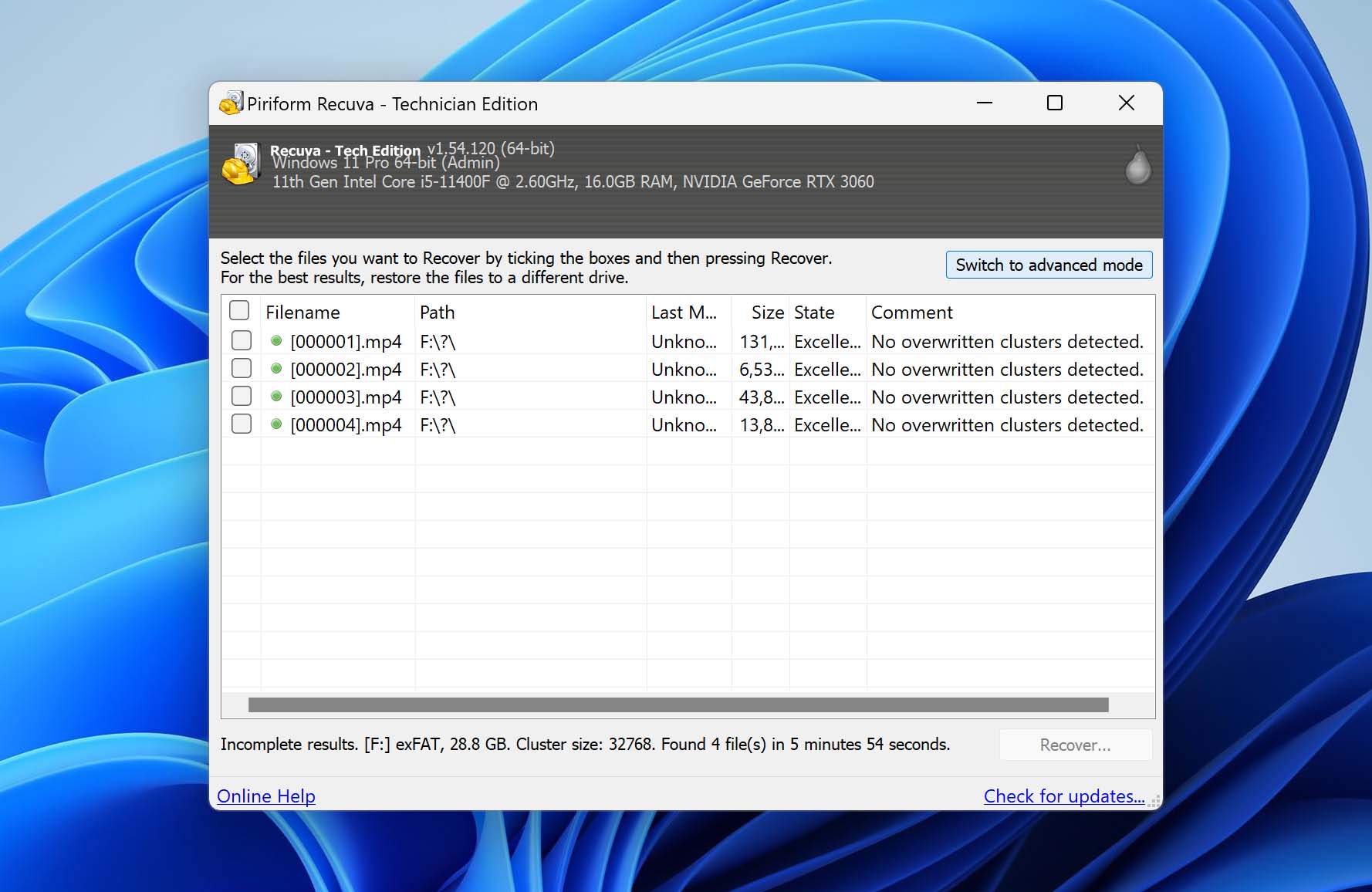Viewport: 1372px width, 892px height.
Task: Click the window resize grip at corner
Action: click(1154, 802)
